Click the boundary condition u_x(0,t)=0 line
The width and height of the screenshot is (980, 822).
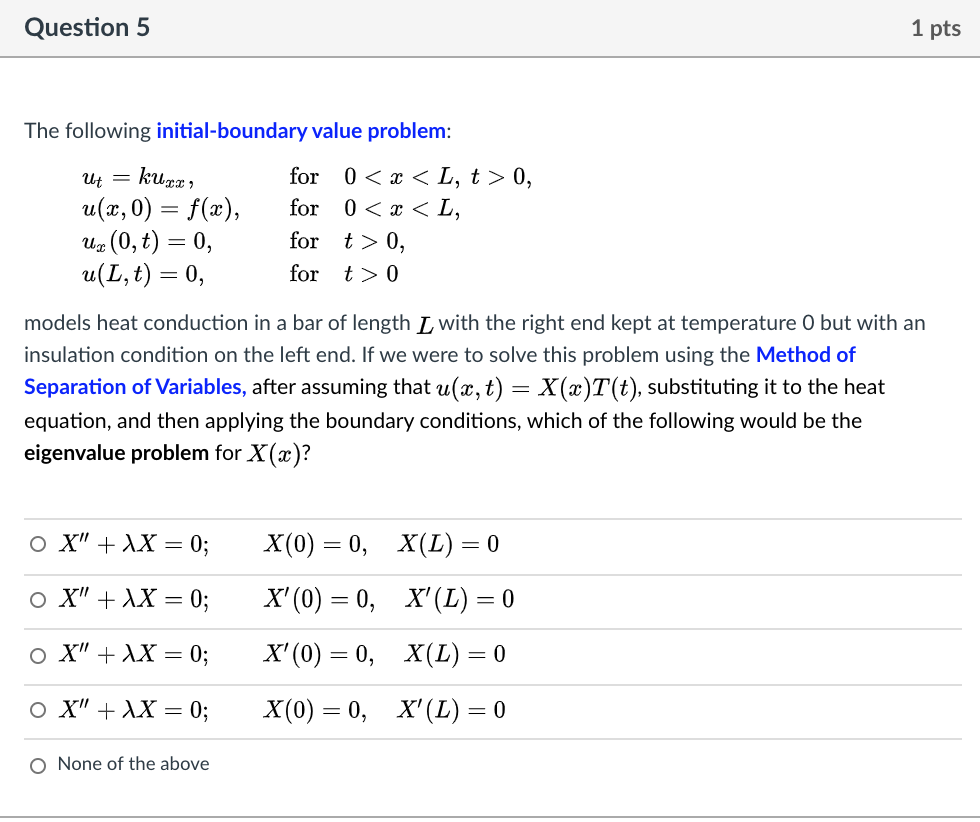(x=132, y=241)
